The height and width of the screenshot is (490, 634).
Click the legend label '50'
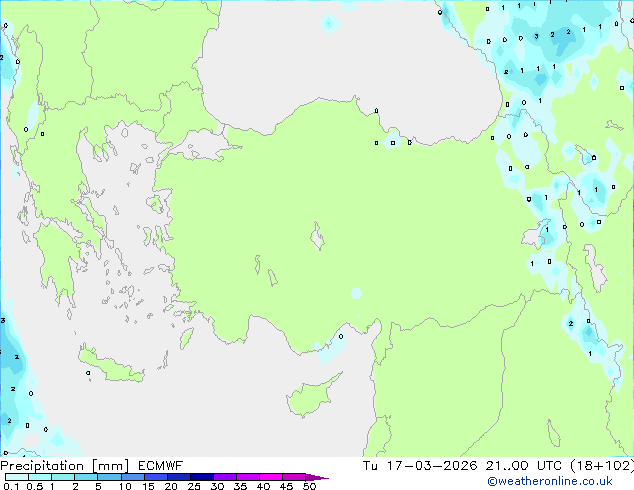[309, 486]
